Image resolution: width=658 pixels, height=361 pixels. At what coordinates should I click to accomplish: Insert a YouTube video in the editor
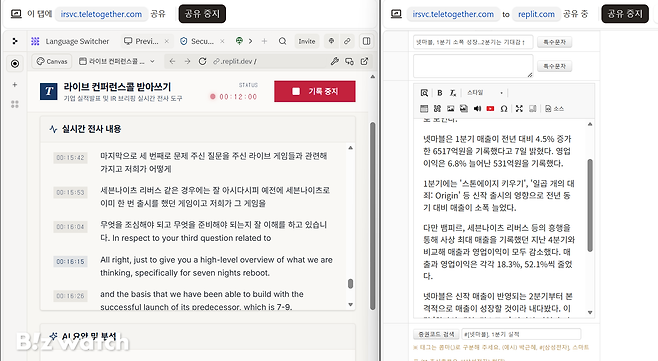(490, 108)
